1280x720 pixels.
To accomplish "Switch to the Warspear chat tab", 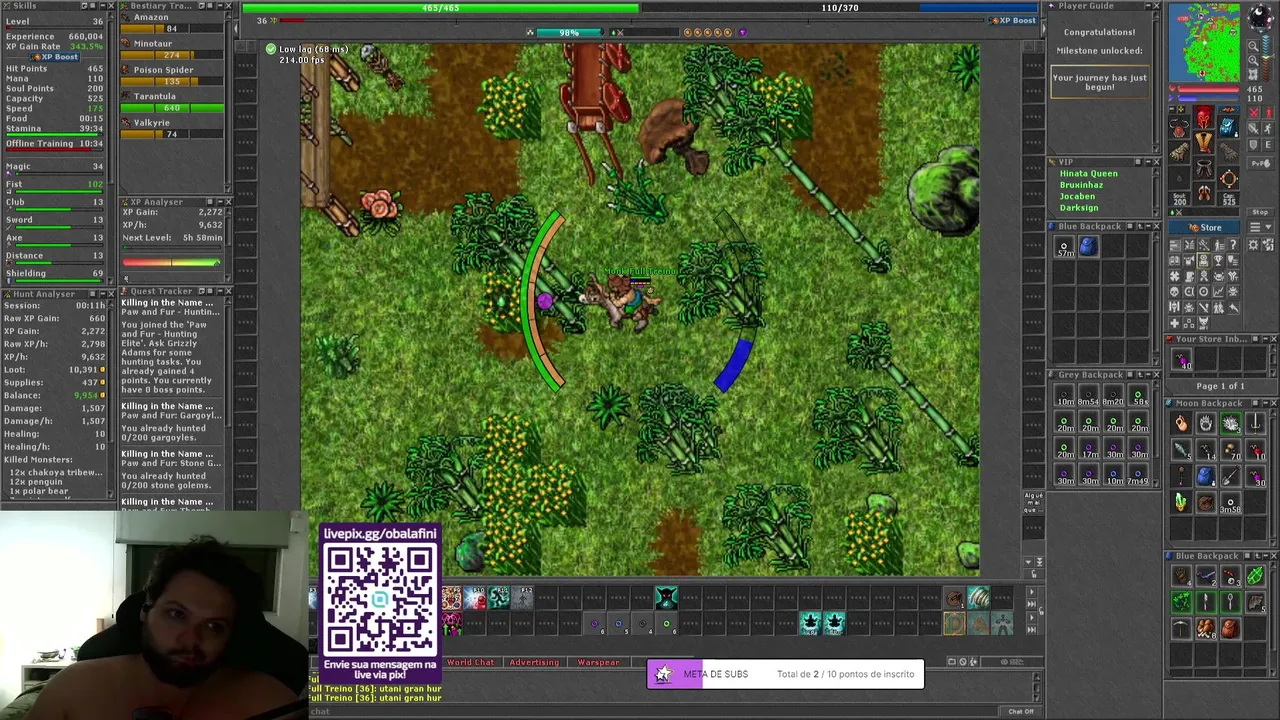I will coord(598,662).
